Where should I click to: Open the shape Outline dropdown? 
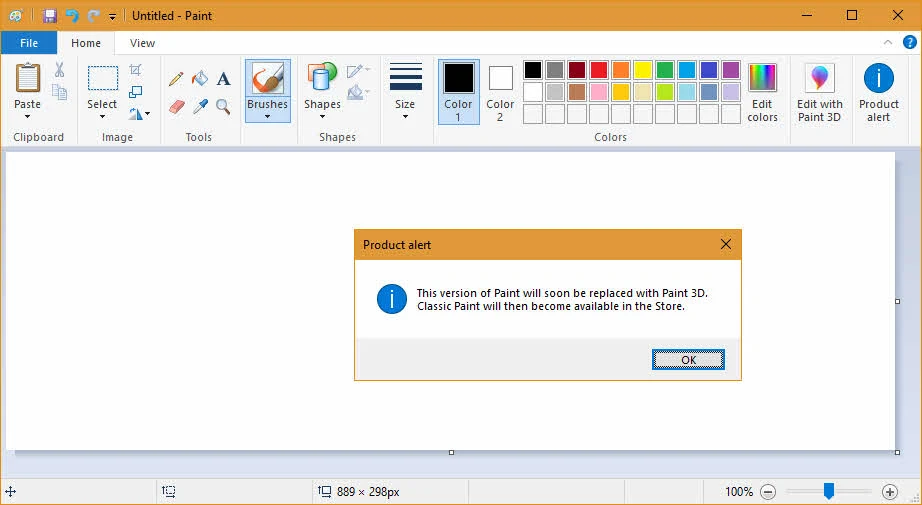click(358, 71)
